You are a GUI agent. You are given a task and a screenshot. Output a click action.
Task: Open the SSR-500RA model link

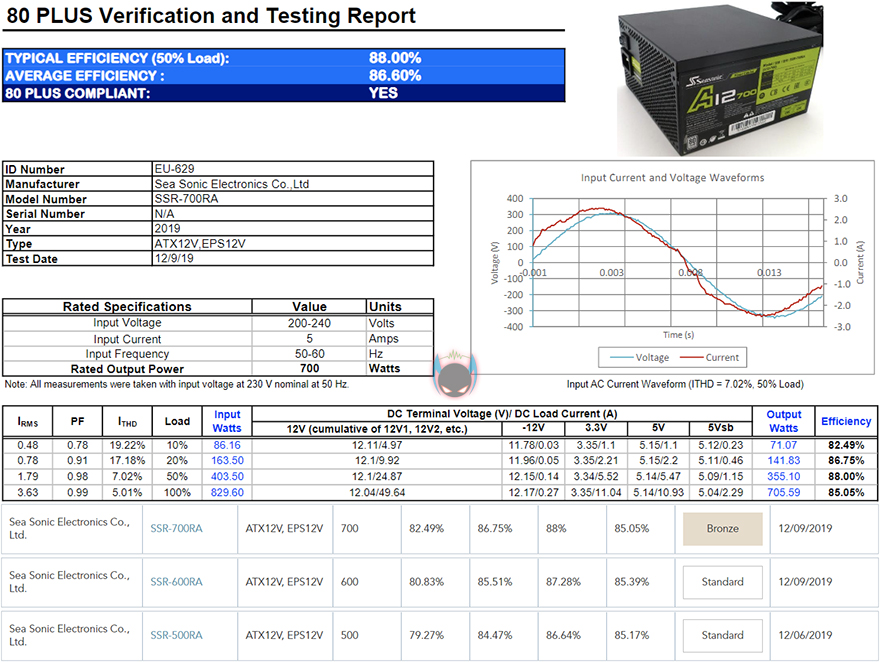pyautogui.click(x=176, y=635)
